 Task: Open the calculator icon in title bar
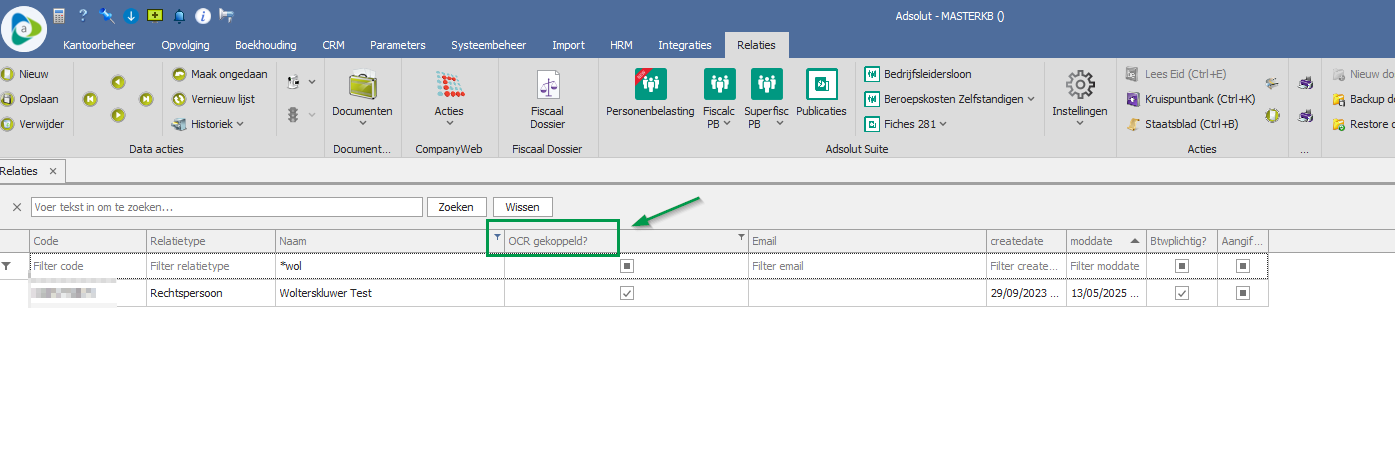pos(60,15)
